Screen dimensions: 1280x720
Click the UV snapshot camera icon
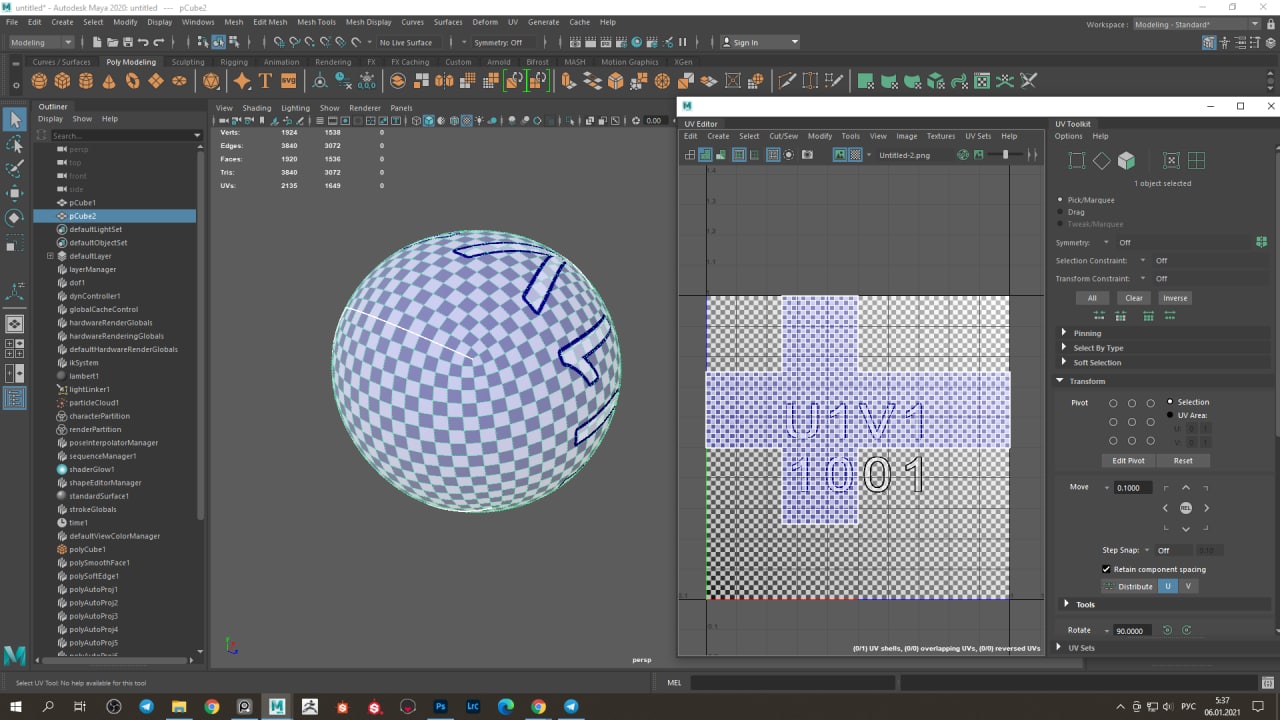tap(807, 155)
